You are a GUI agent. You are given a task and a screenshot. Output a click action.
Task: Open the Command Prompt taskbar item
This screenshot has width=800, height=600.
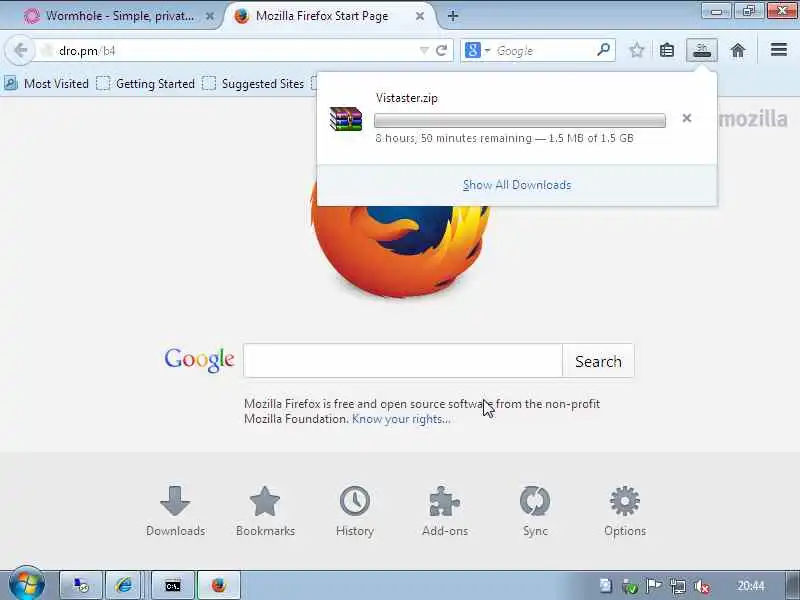[x=173, y=586]
